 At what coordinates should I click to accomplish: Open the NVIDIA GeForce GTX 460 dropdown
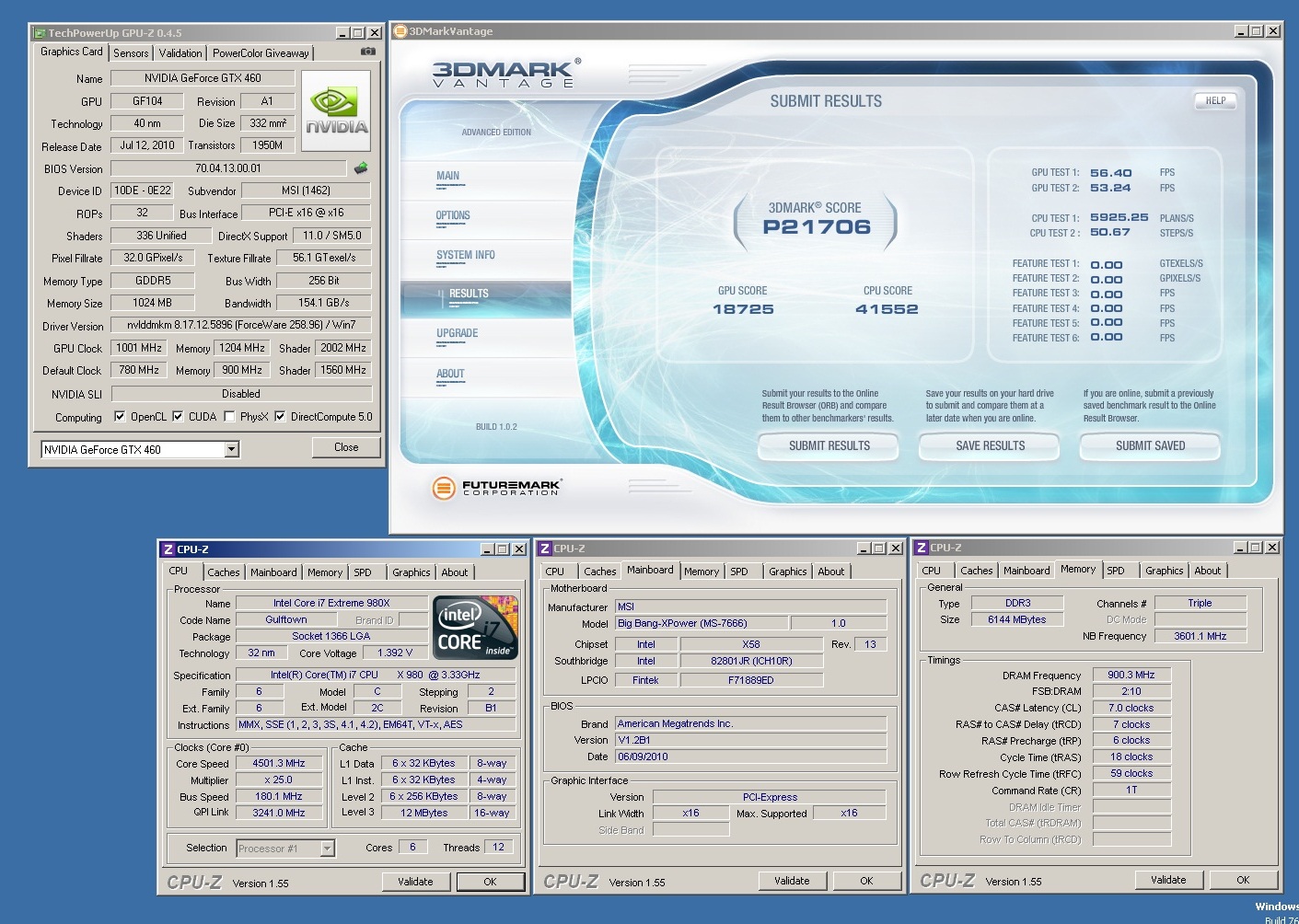point(232,449)
